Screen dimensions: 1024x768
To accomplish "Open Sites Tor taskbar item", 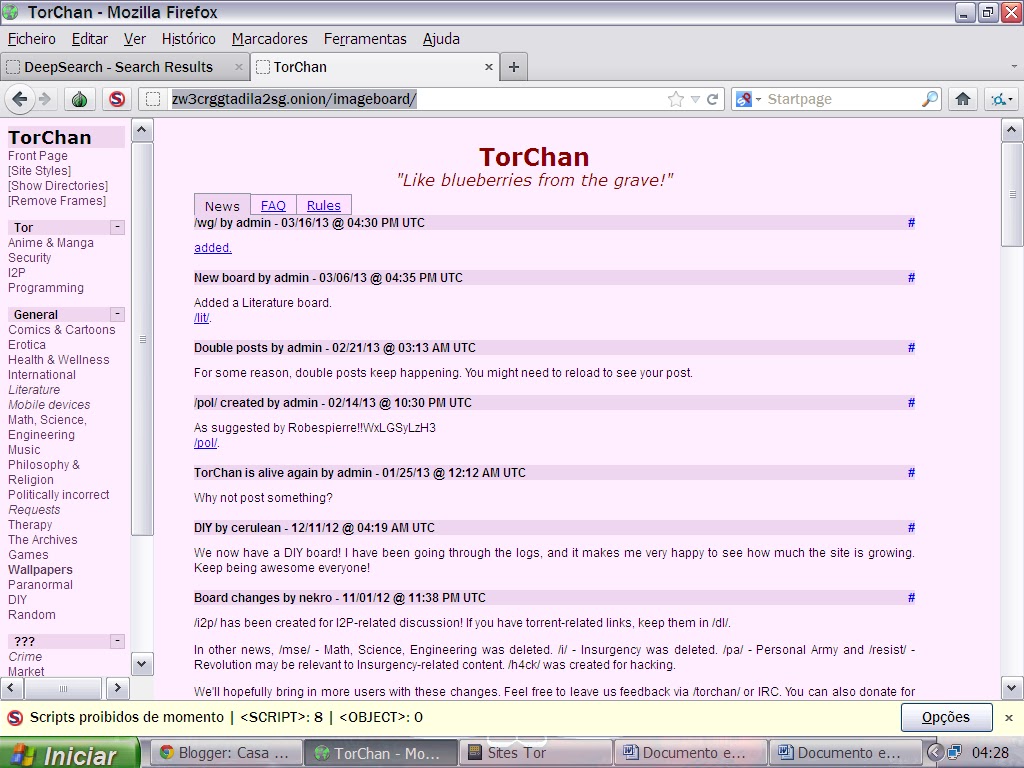I will [x=536, y=753].
